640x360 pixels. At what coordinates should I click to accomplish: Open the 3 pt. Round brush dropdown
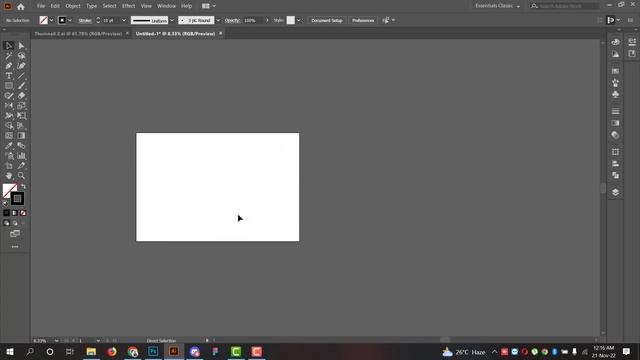coord(218,20)
